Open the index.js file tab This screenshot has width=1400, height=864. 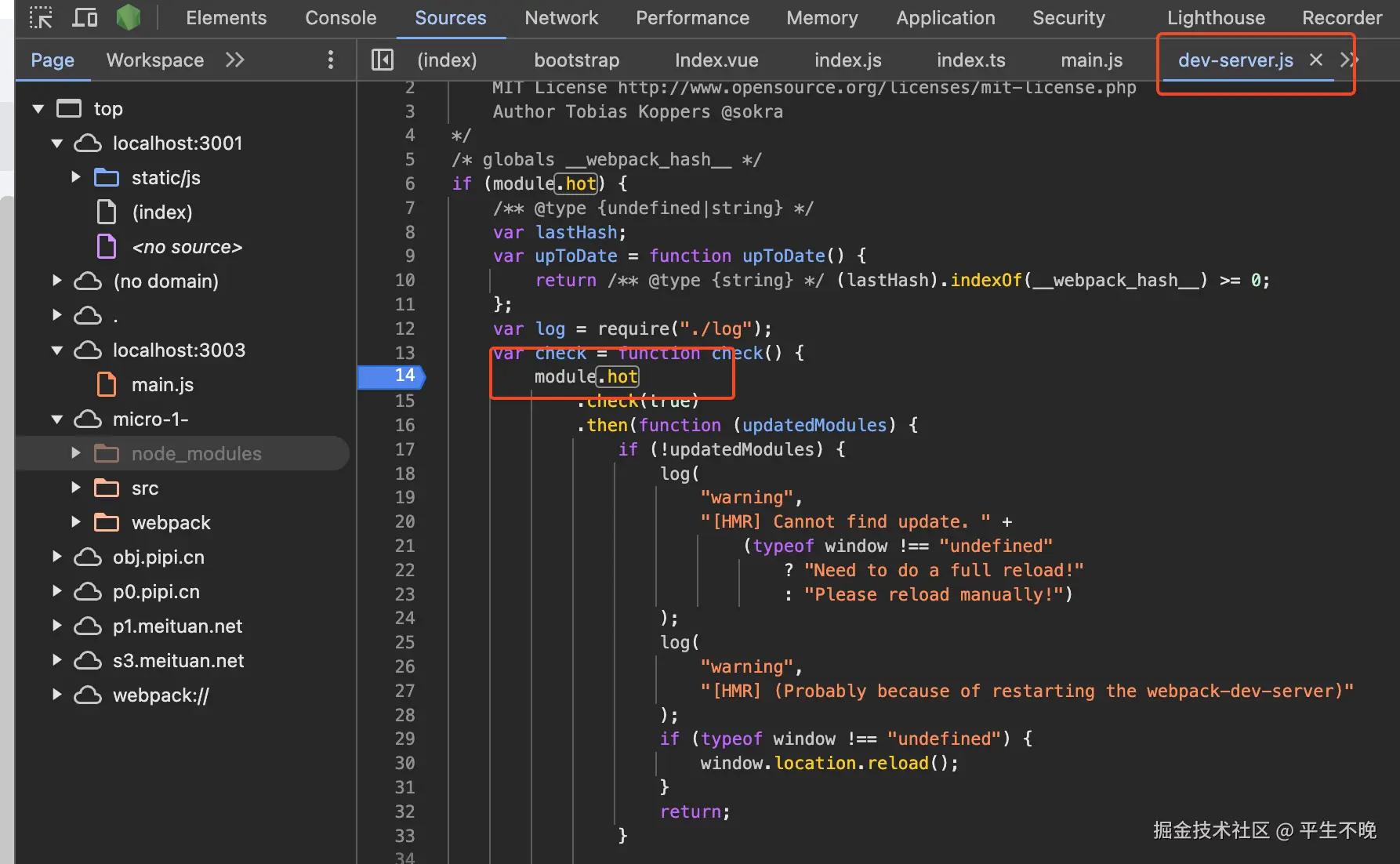[x=848, y=60]
